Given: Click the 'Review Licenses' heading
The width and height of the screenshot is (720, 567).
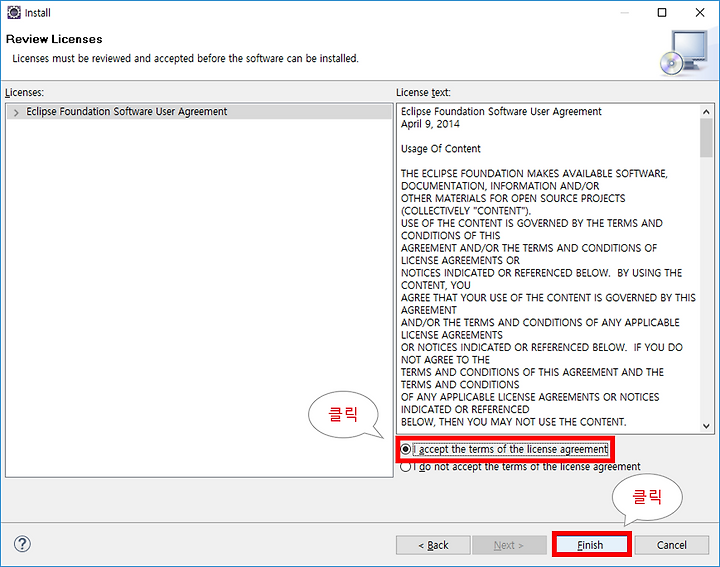Looking at the screenshot, I should click(x=54, y=39).
